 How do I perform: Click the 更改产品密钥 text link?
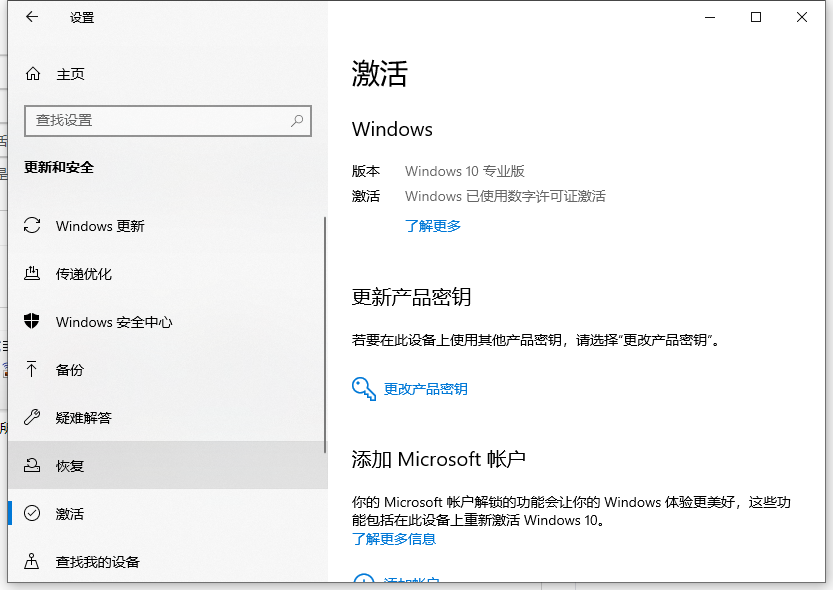click(x=425, y=389)
